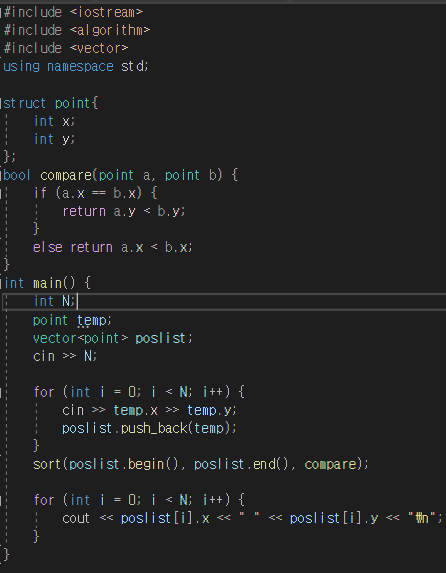
Task: Click 'temp.x' in the cin statement
Action: 135,410
